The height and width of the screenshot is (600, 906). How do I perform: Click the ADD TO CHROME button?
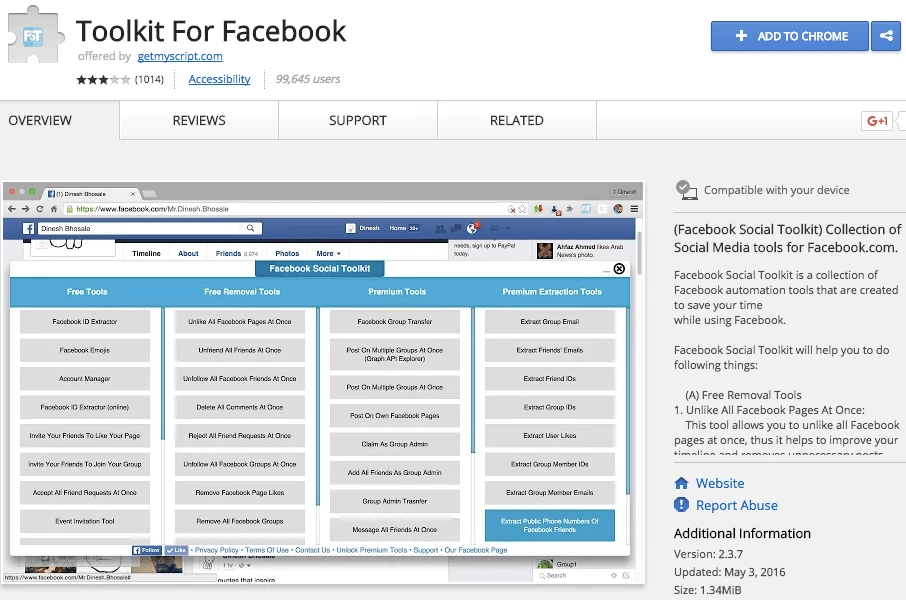click(790, 36)
